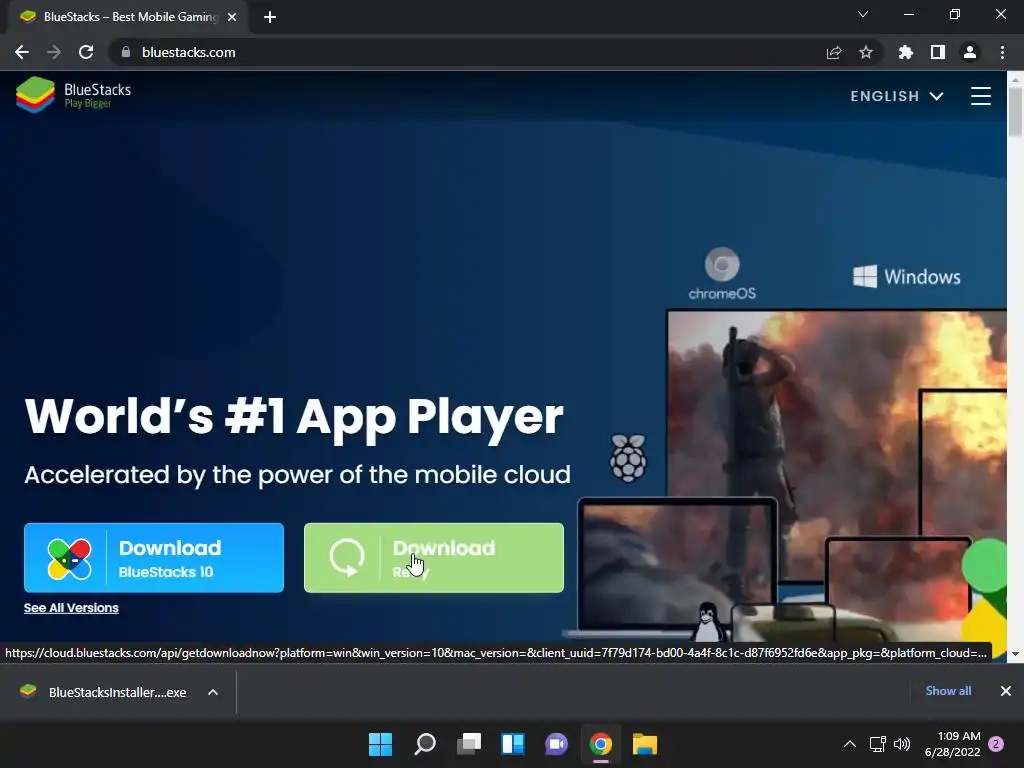Reload the bluestacks.com page
The image size is (1024, 768).
click(x=86, y=52)
